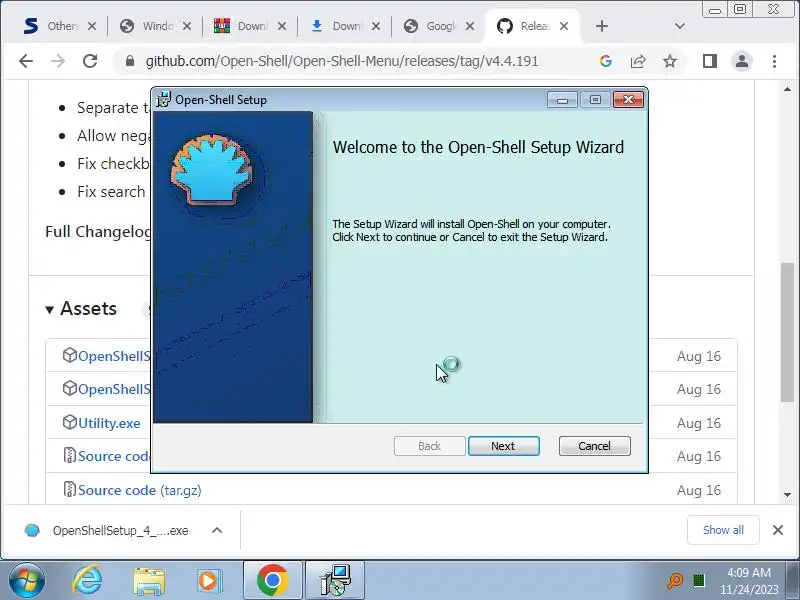This screenshot has width=800, height=600.
Task: Share this page via share icon
Action: (x=638, y=61)
